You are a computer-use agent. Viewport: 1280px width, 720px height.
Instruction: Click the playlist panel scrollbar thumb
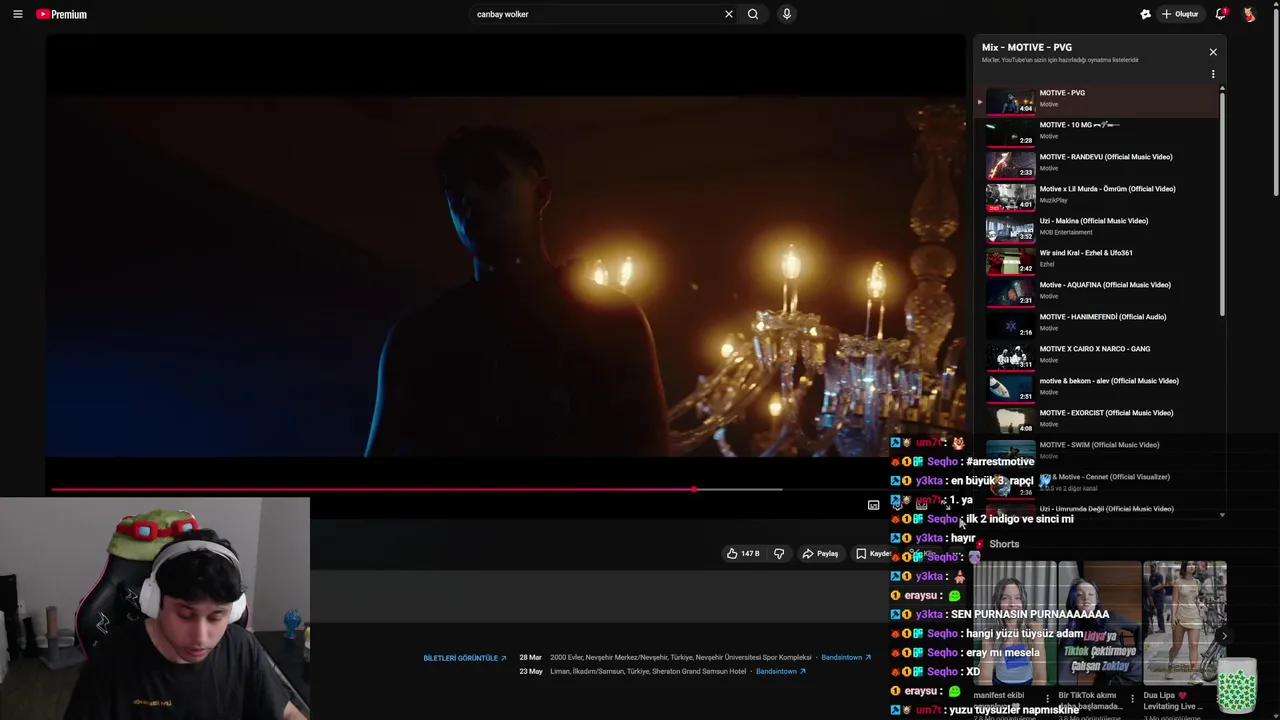pos(1222,205)
